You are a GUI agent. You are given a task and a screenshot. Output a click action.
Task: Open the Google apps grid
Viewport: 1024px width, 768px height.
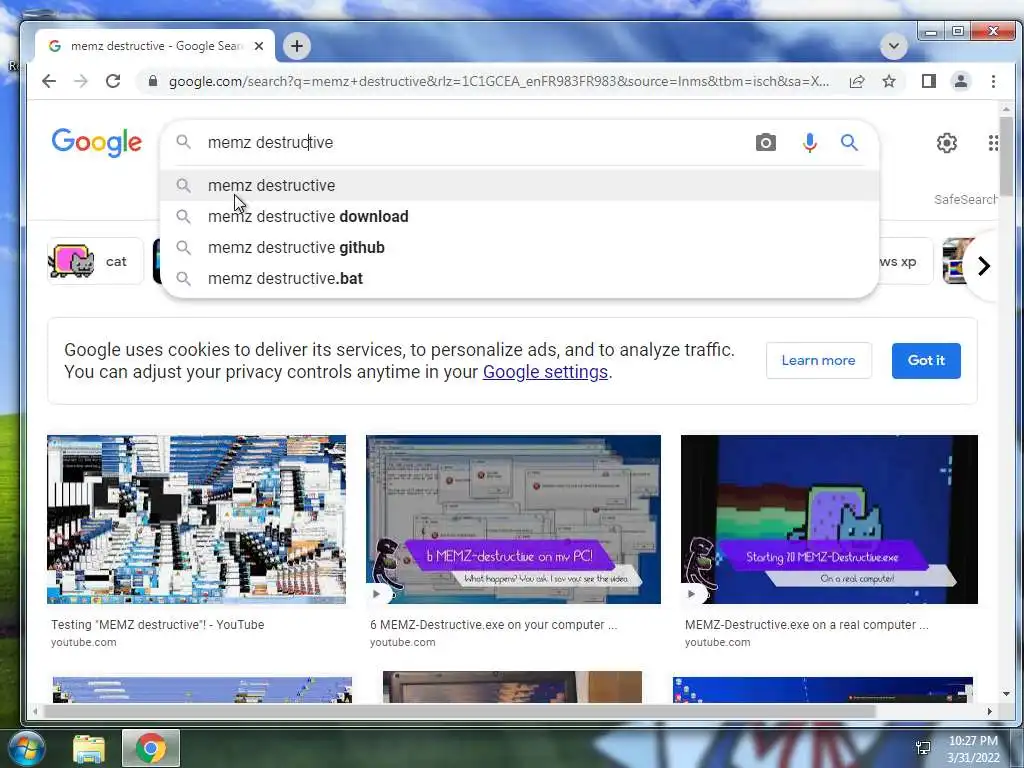pyautogui.click(x=993, y=142)
